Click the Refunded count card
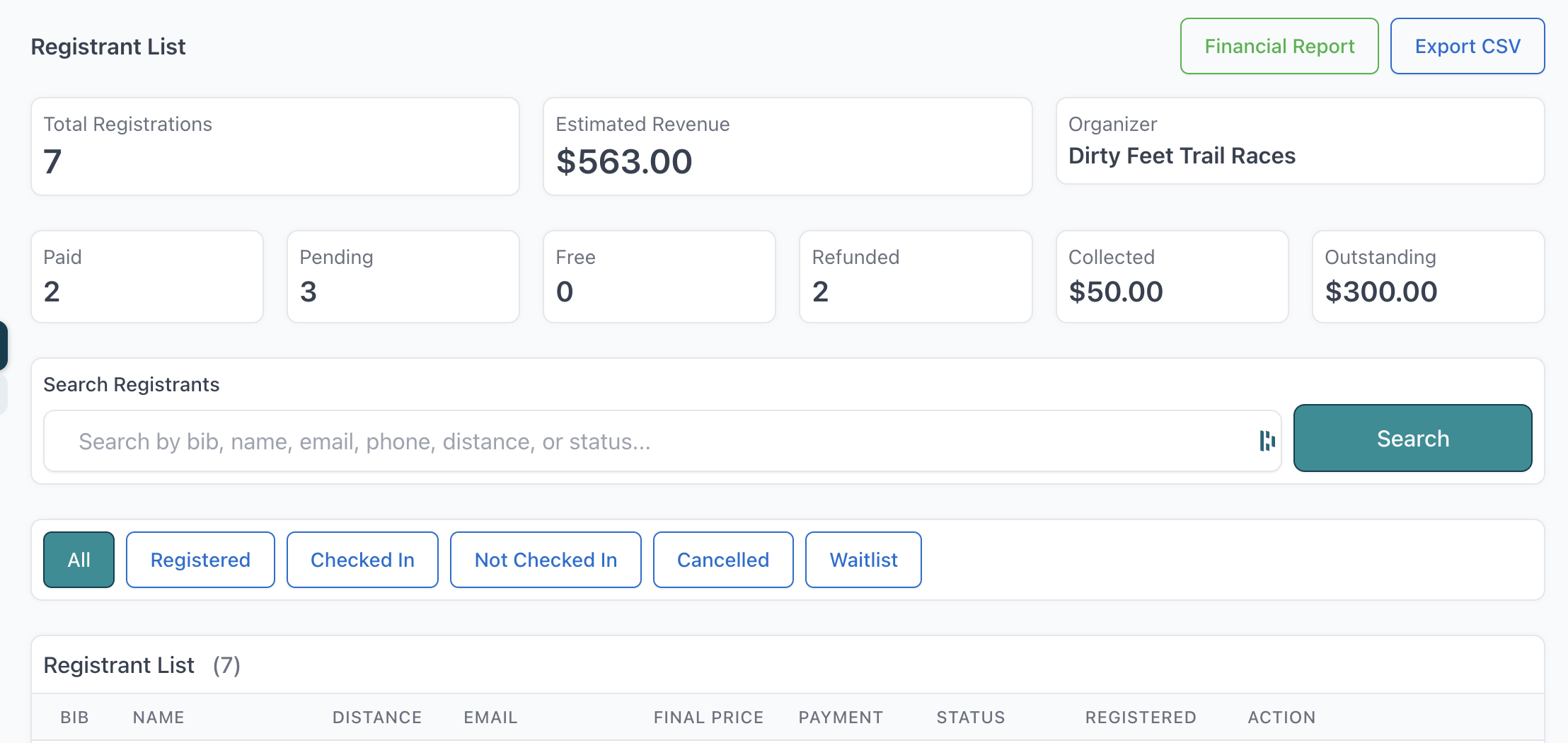The height and width of the screenshot is (743, 1568). pos(916,277)
